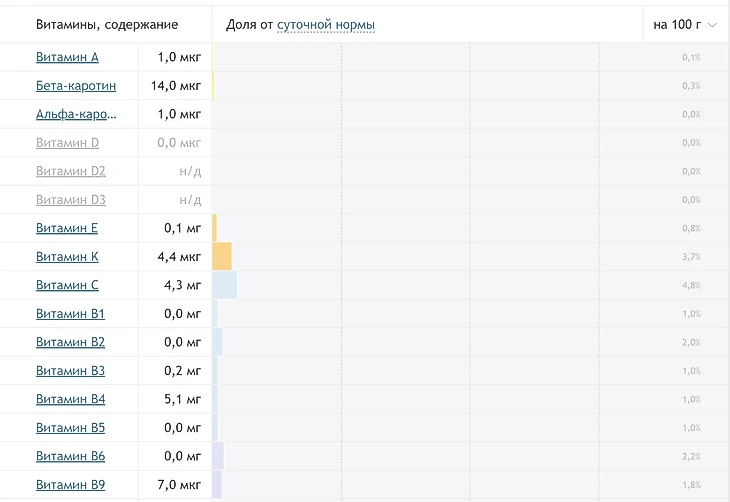The height and width of the screenshot is (502, 730).
Task: Open the Витамин B9 link
Action: [x=70, y=485]
